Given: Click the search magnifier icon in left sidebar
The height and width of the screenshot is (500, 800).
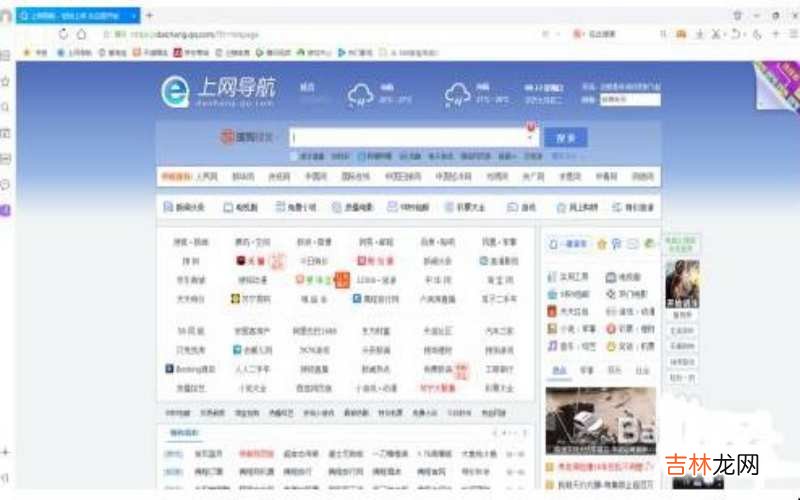Looking at the screenshot, I should coord(6,107).
